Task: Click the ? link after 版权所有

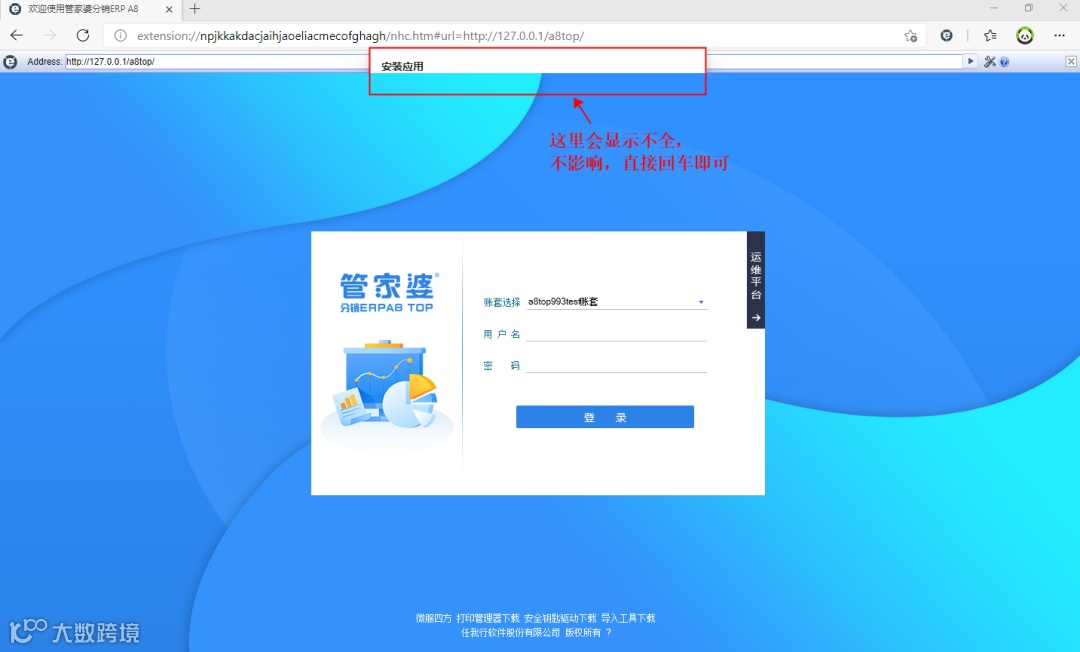Action: pyautogui.click(x=608, y=632)
